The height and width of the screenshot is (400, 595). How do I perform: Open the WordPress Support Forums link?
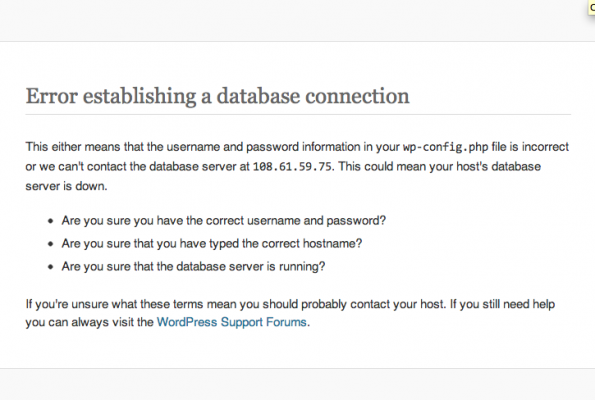(x=231, y=322)
